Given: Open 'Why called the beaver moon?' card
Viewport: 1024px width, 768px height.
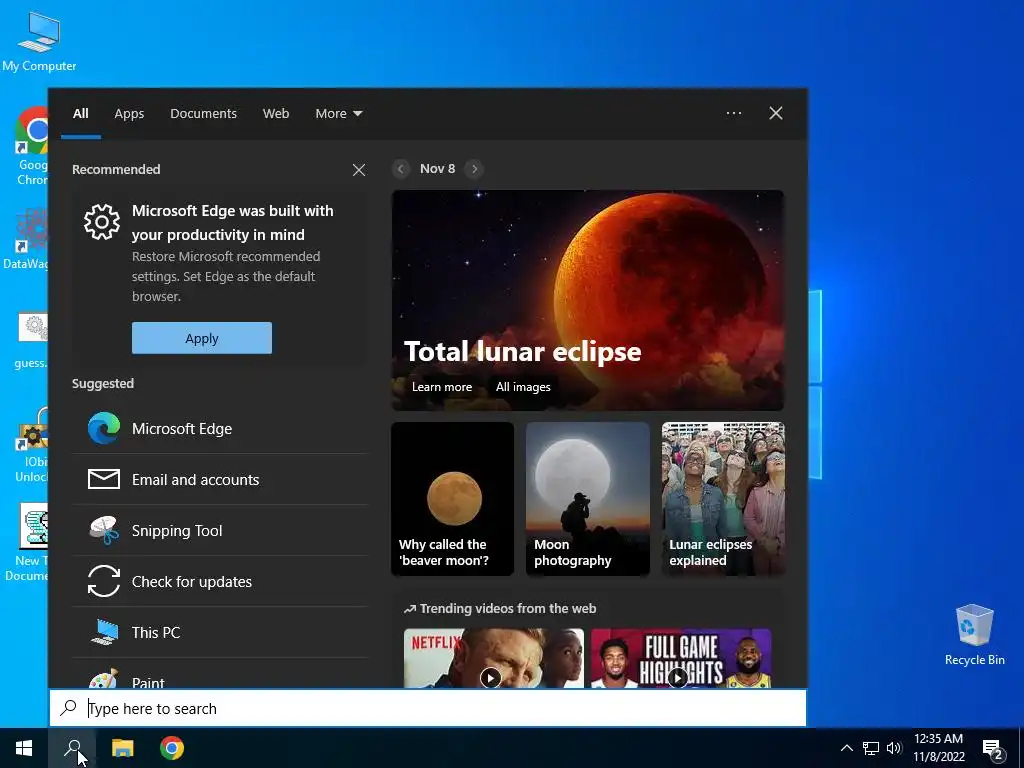Looking at the screenshot, I should click(453, 499).
